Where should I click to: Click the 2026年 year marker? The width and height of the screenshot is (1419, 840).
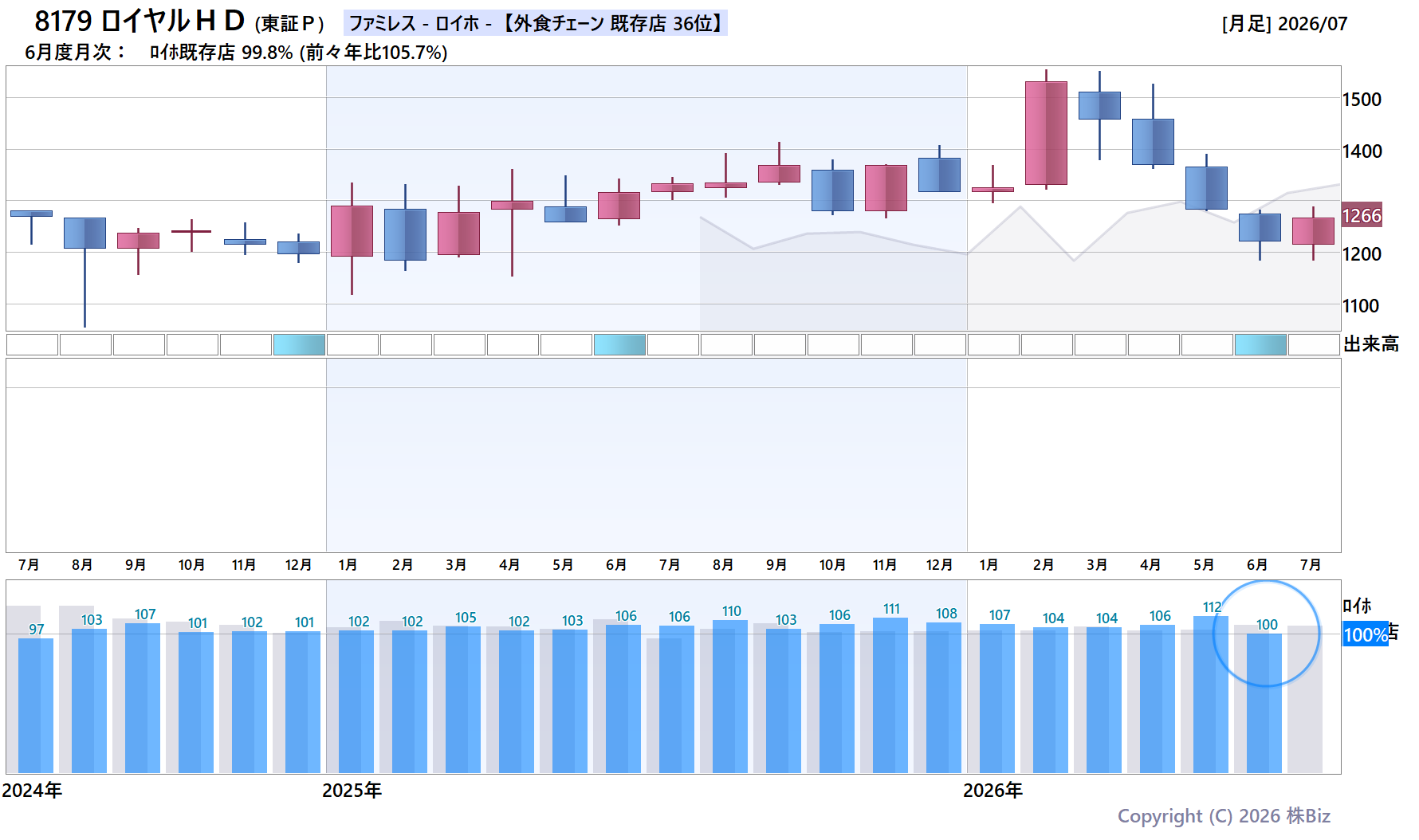993,791
